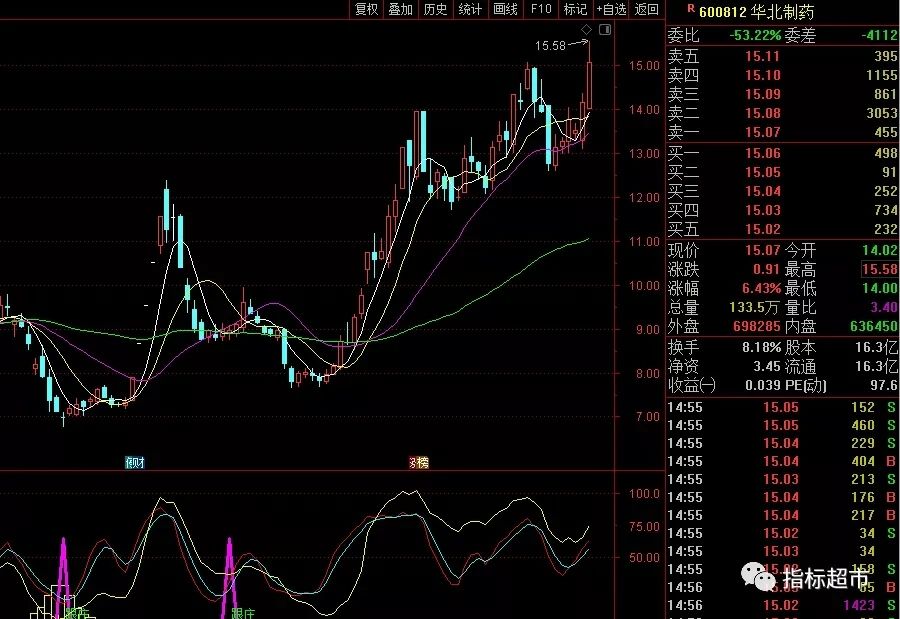The image size is (900, 619).
Task: Click the 卖二 volume 3053
Action: pyautogui.click(x=882, y=113)
